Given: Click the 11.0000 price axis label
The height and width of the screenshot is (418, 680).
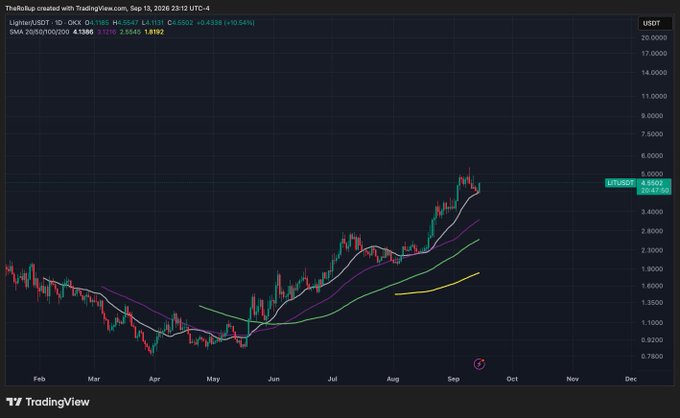Looking at the screenshot, I should click(x=654, y=96).
